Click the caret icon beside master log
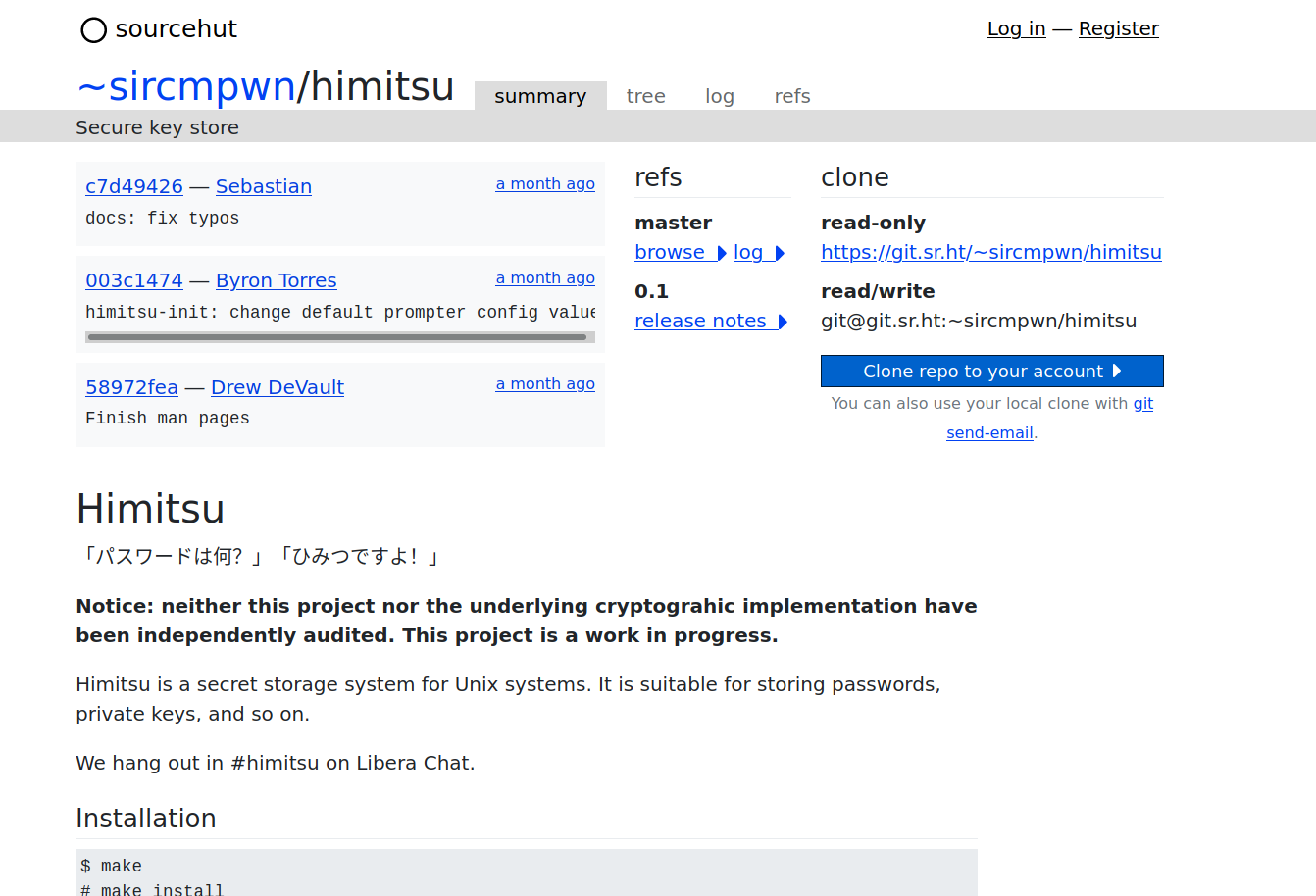Screen dimensions: 1316x896 click(780, 253)
